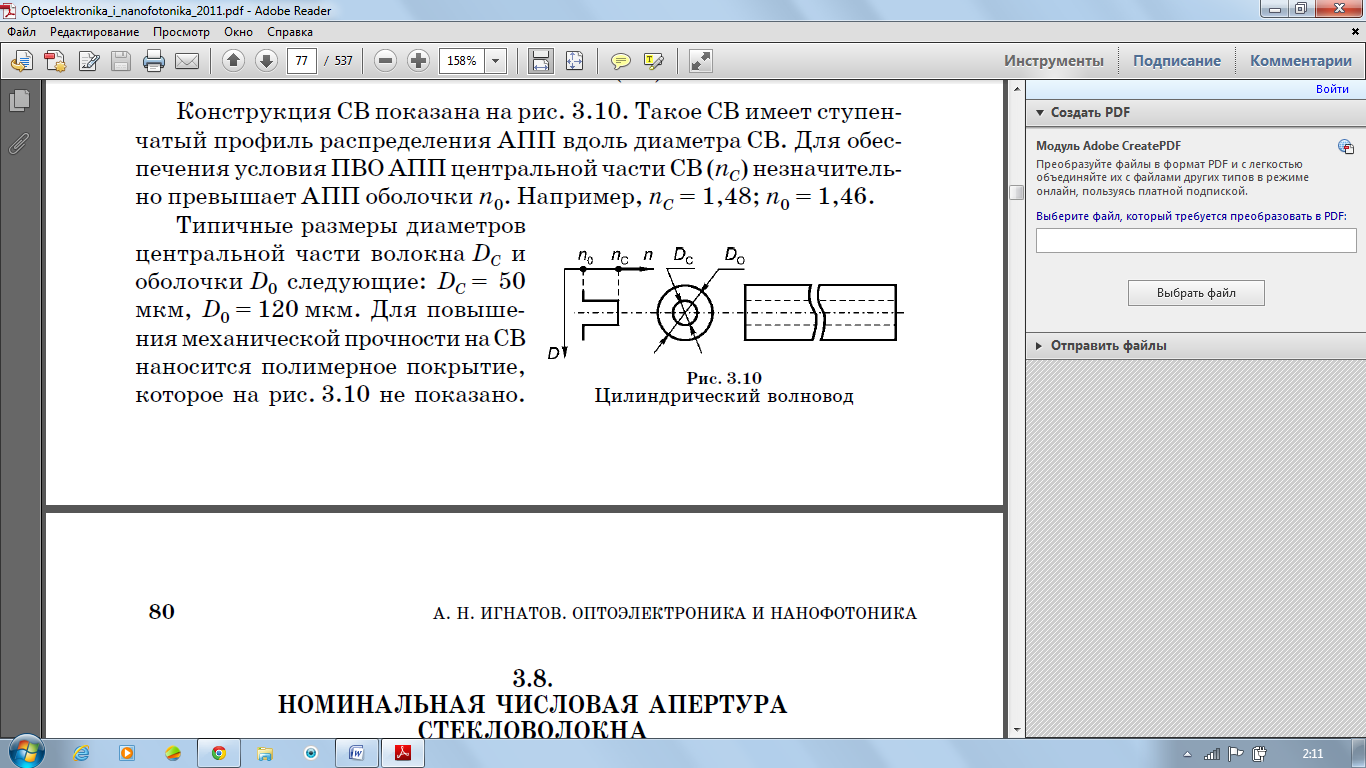Open Google Chrome from taskbar
Viewport: 1366px width, 768px height.
coord(218,753)
